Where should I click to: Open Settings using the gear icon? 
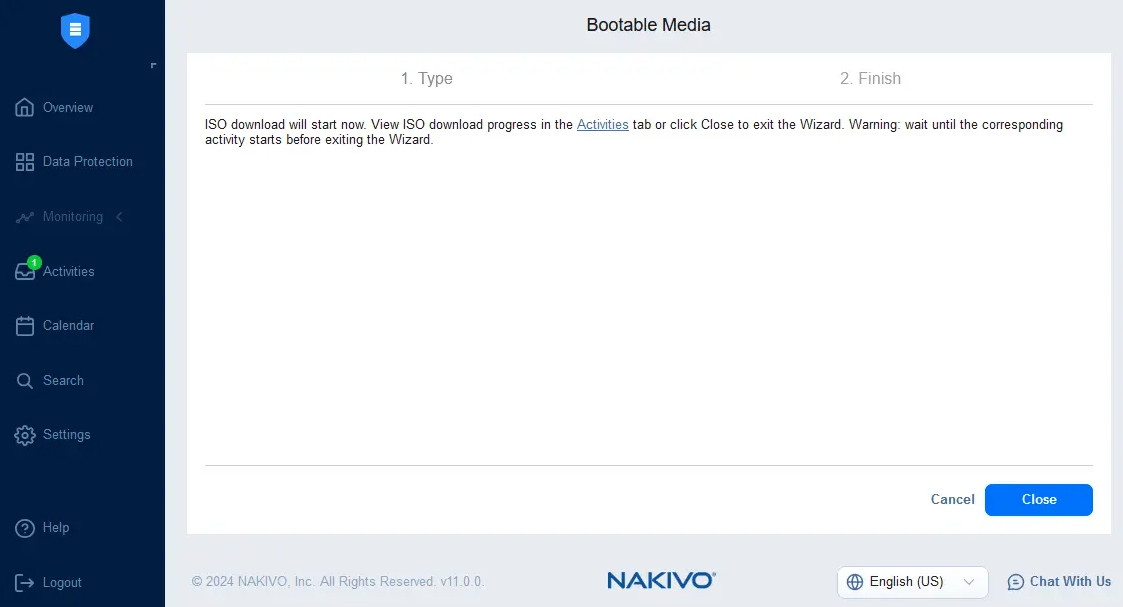point(25,435)
